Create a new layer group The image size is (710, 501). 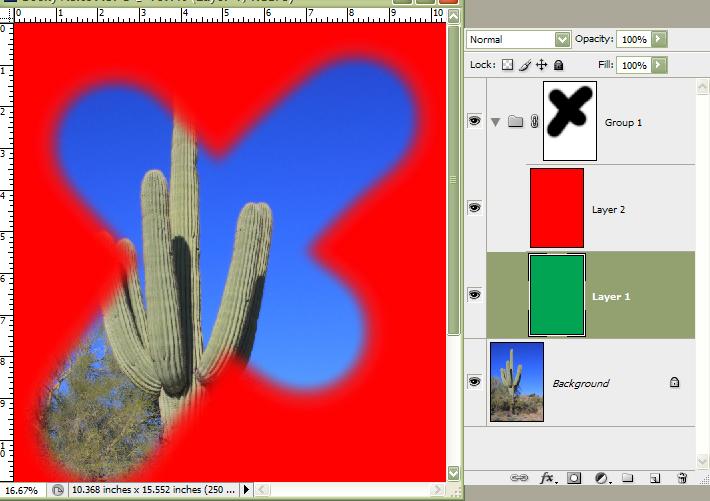[x=629, y=479]
